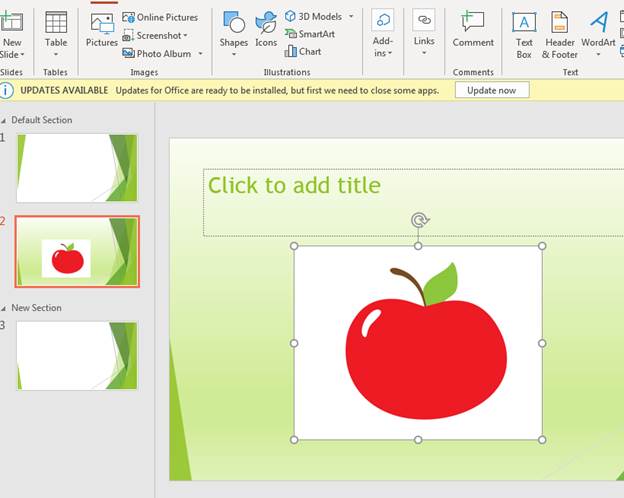Expand the Shapes dropdown arrow
624x498 pixels.
pyautogui.click(x=234, y=54)
